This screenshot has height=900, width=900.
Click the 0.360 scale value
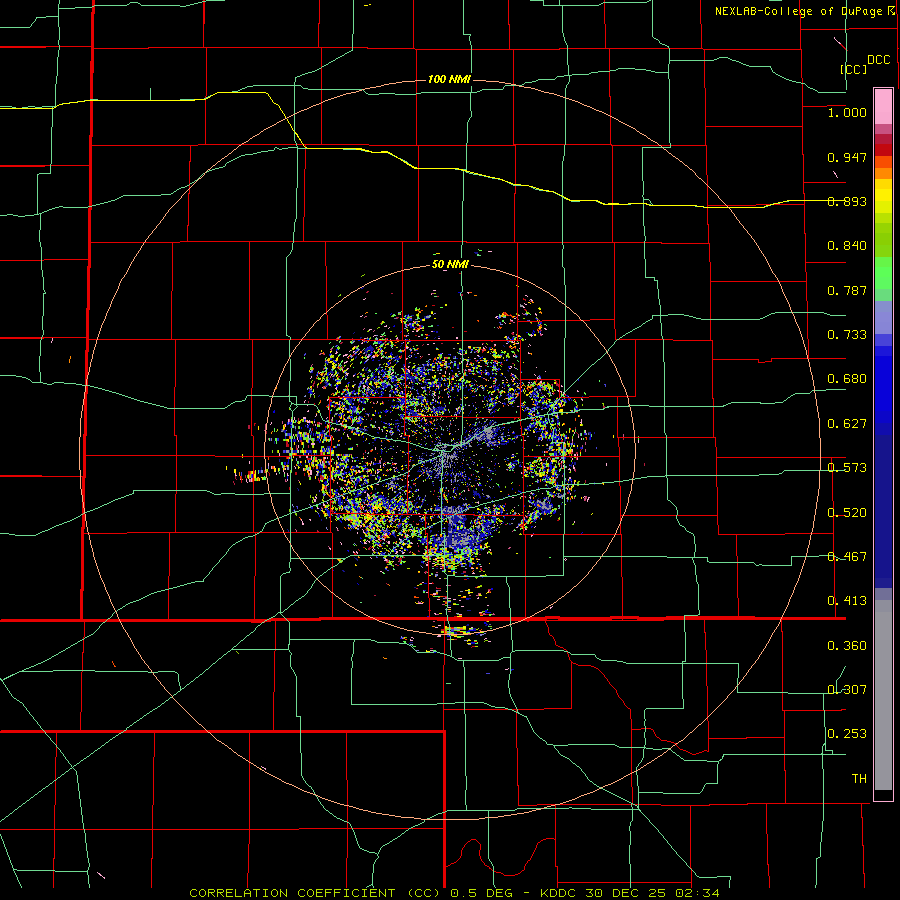pyautogui.click(x=847, y=646)
